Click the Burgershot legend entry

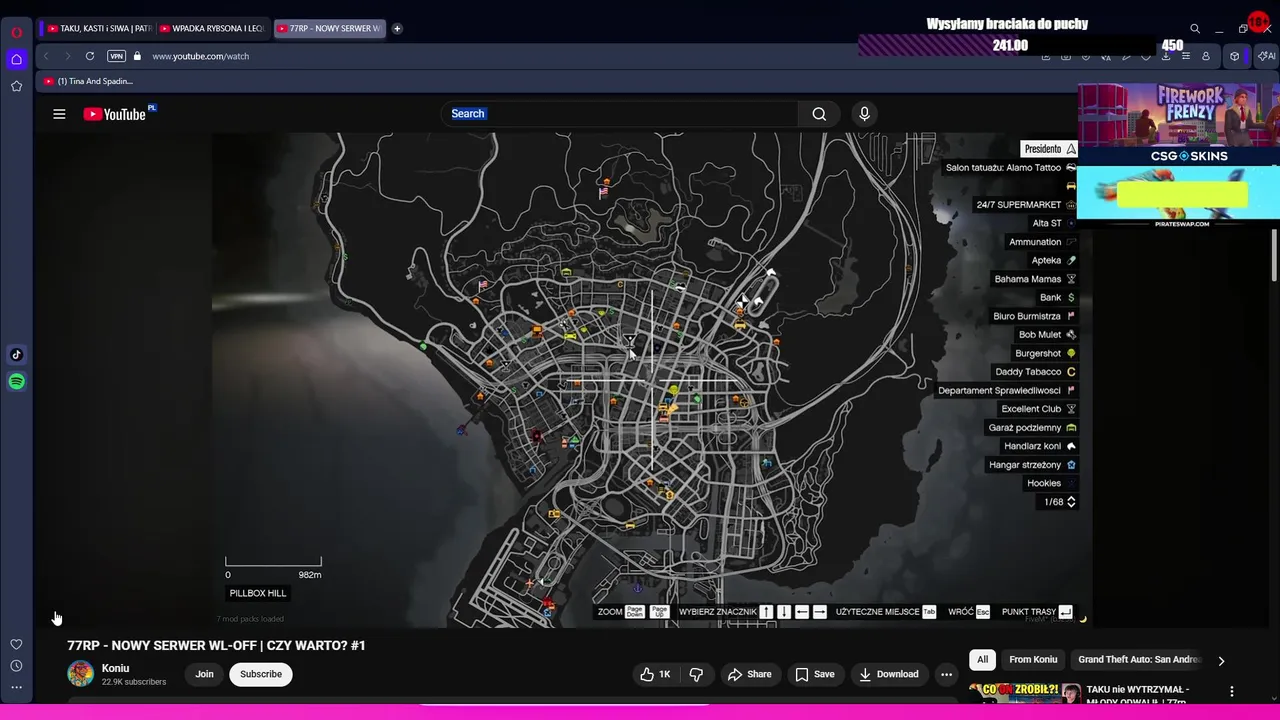click(x=1045, y=353)
